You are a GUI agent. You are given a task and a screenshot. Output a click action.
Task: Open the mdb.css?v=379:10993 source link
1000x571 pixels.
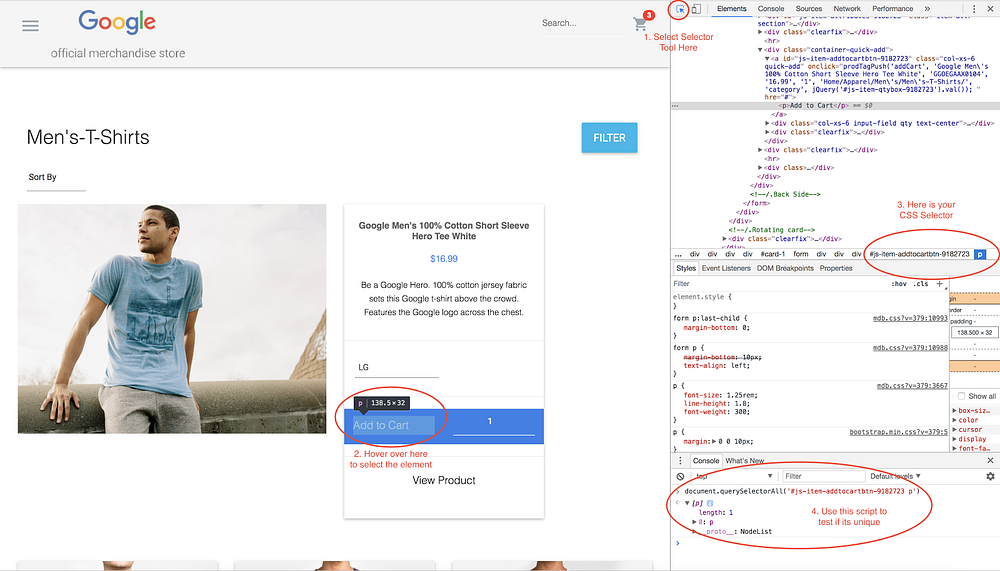[x=910, y=318]
